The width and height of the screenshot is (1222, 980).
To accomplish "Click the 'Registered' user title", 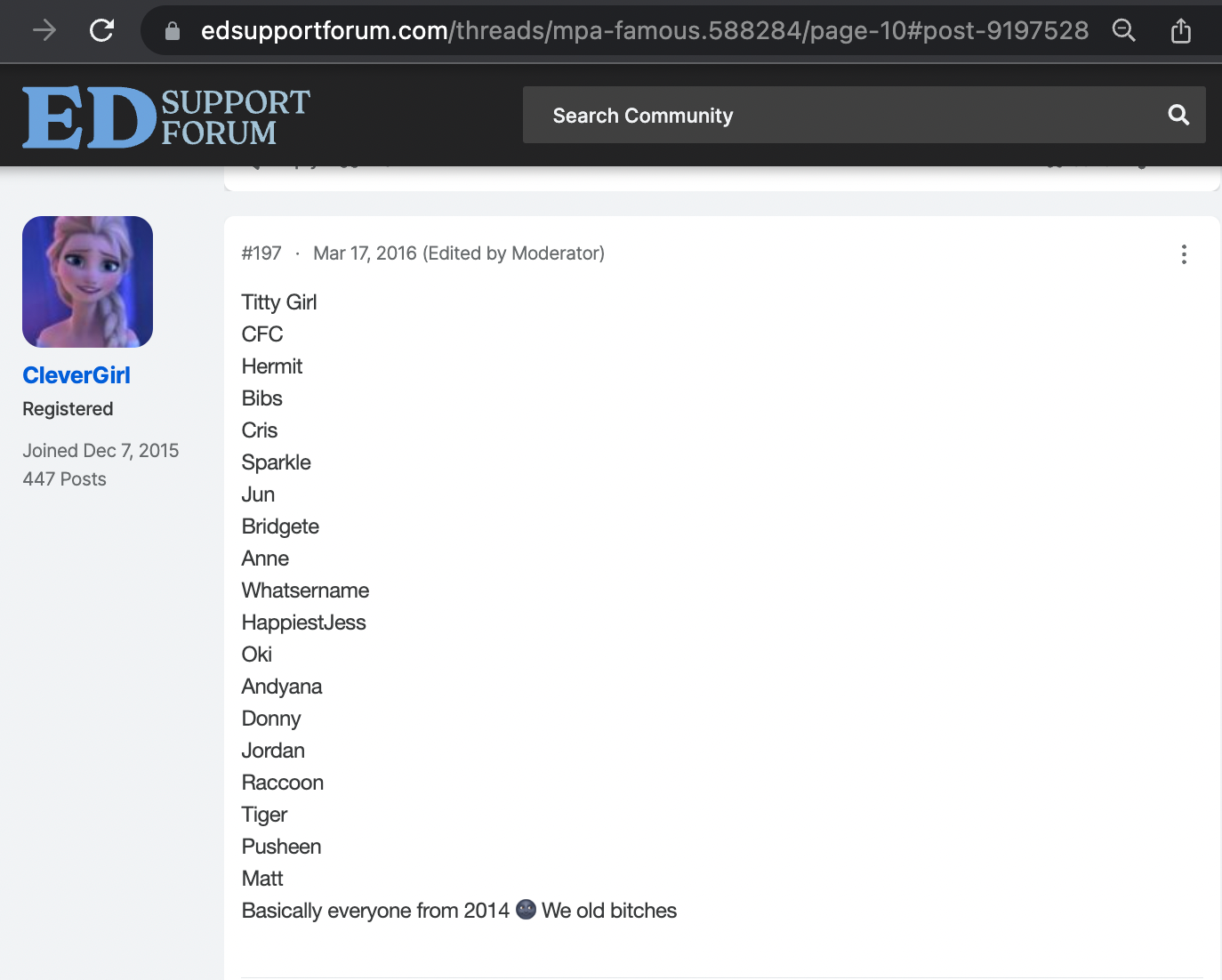I will (x=68, y=409).
